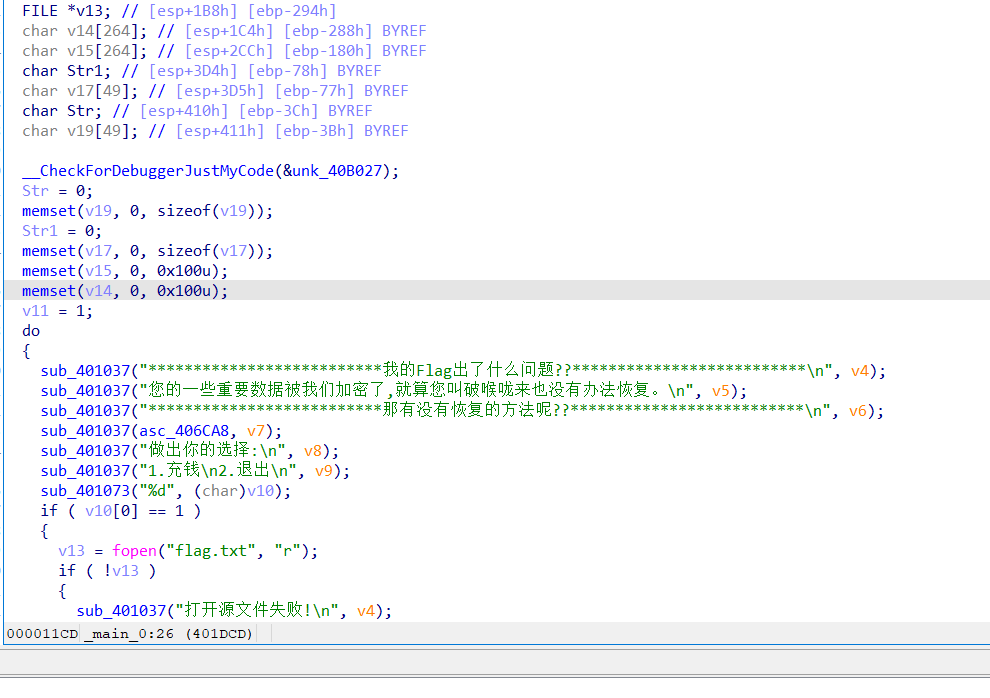Click the v7 argument after asc_406CA8
This screenshot has height=698, width=990.
tap(256, 431)
